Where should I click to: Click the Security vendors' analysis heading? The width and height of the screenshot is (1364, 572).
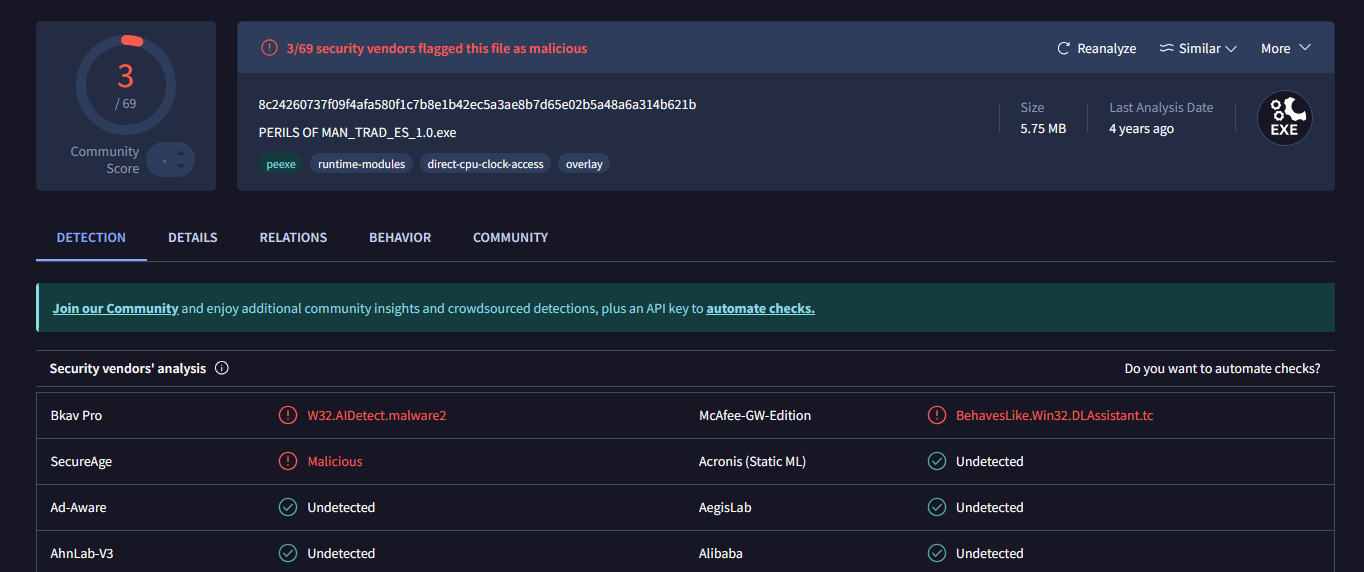(128, 368)
